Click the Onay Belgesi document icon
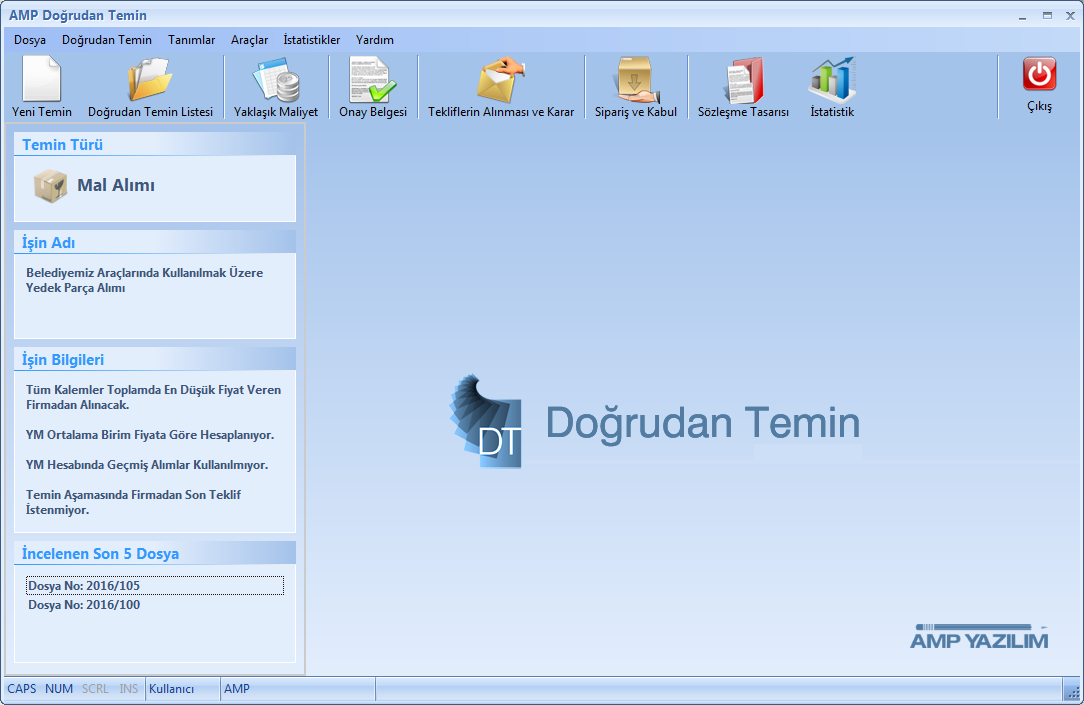 (x=373, y=80)
